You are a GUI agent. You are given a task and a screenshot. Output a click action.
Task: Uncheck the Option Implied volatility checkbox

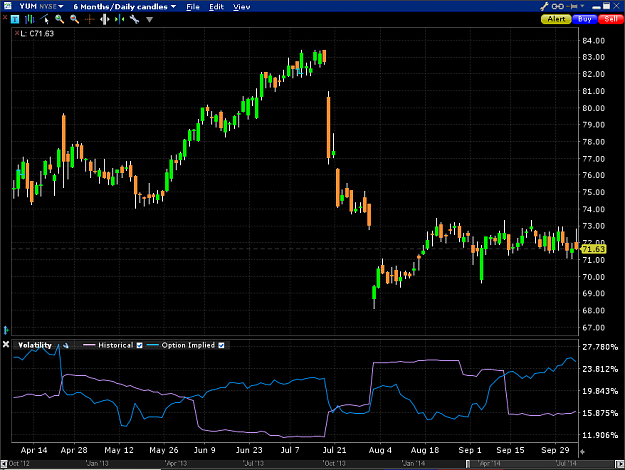(222, 345)
